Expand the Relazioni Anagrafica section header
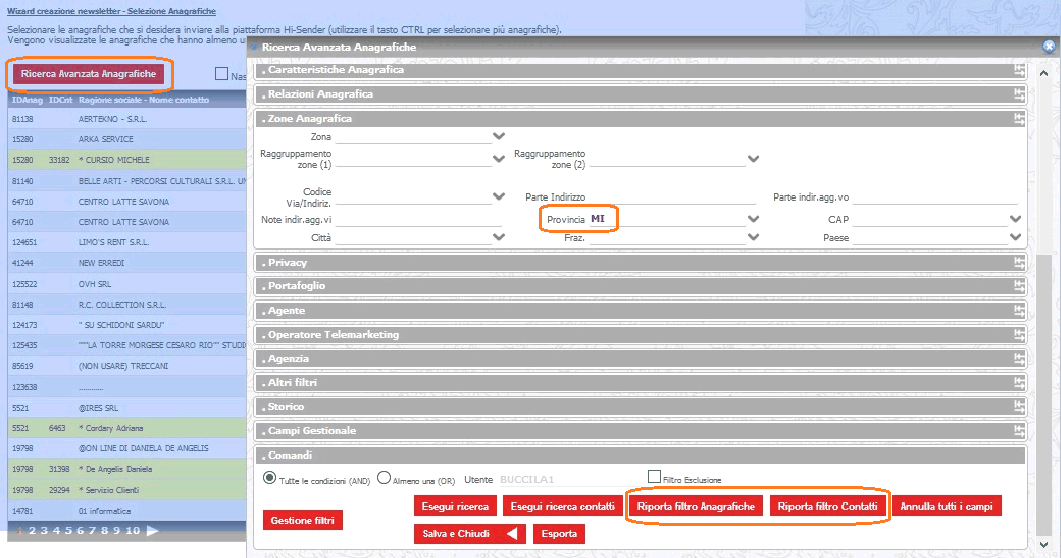The image size is (1061, 558). coord(641,95)
